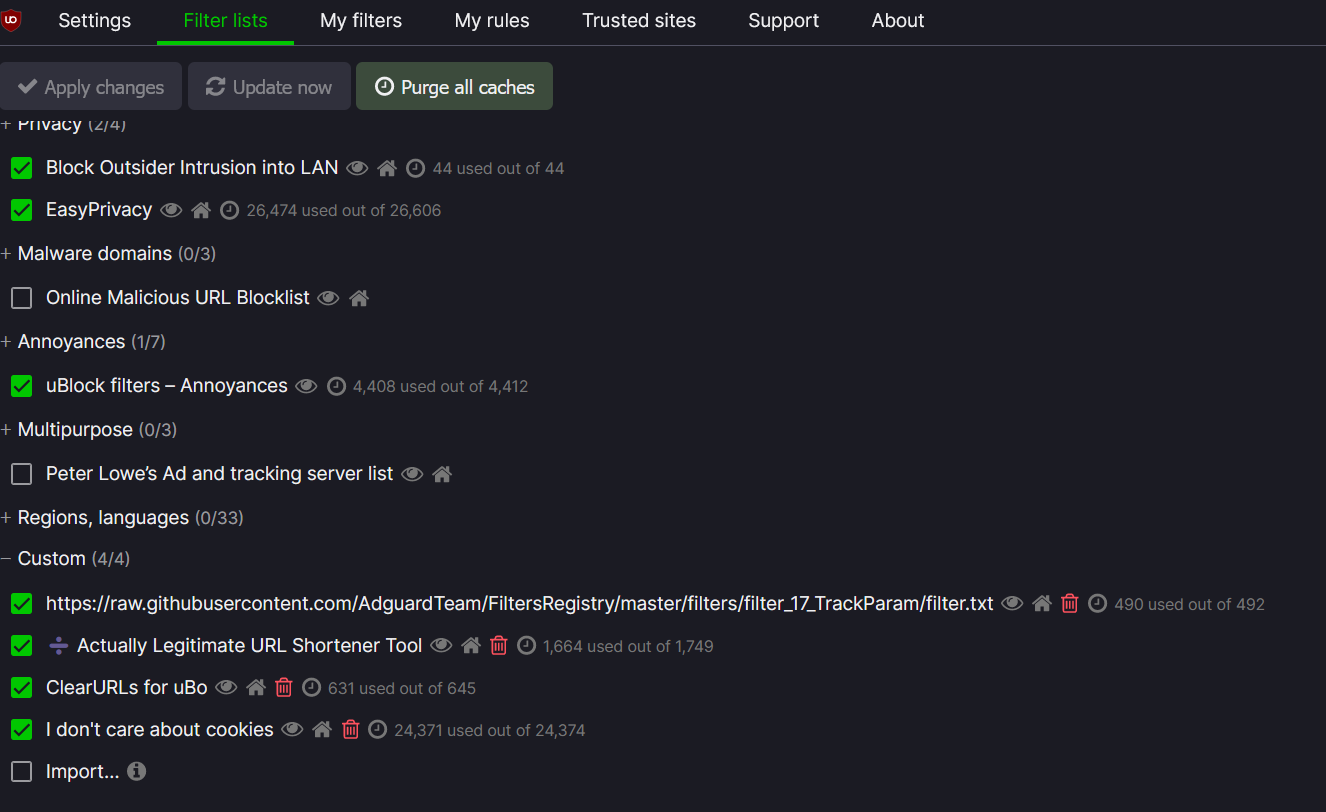View content of Peter Lowe's Ad server list
This screenshot has width=1326, height=812.
(x=412, y=474)
